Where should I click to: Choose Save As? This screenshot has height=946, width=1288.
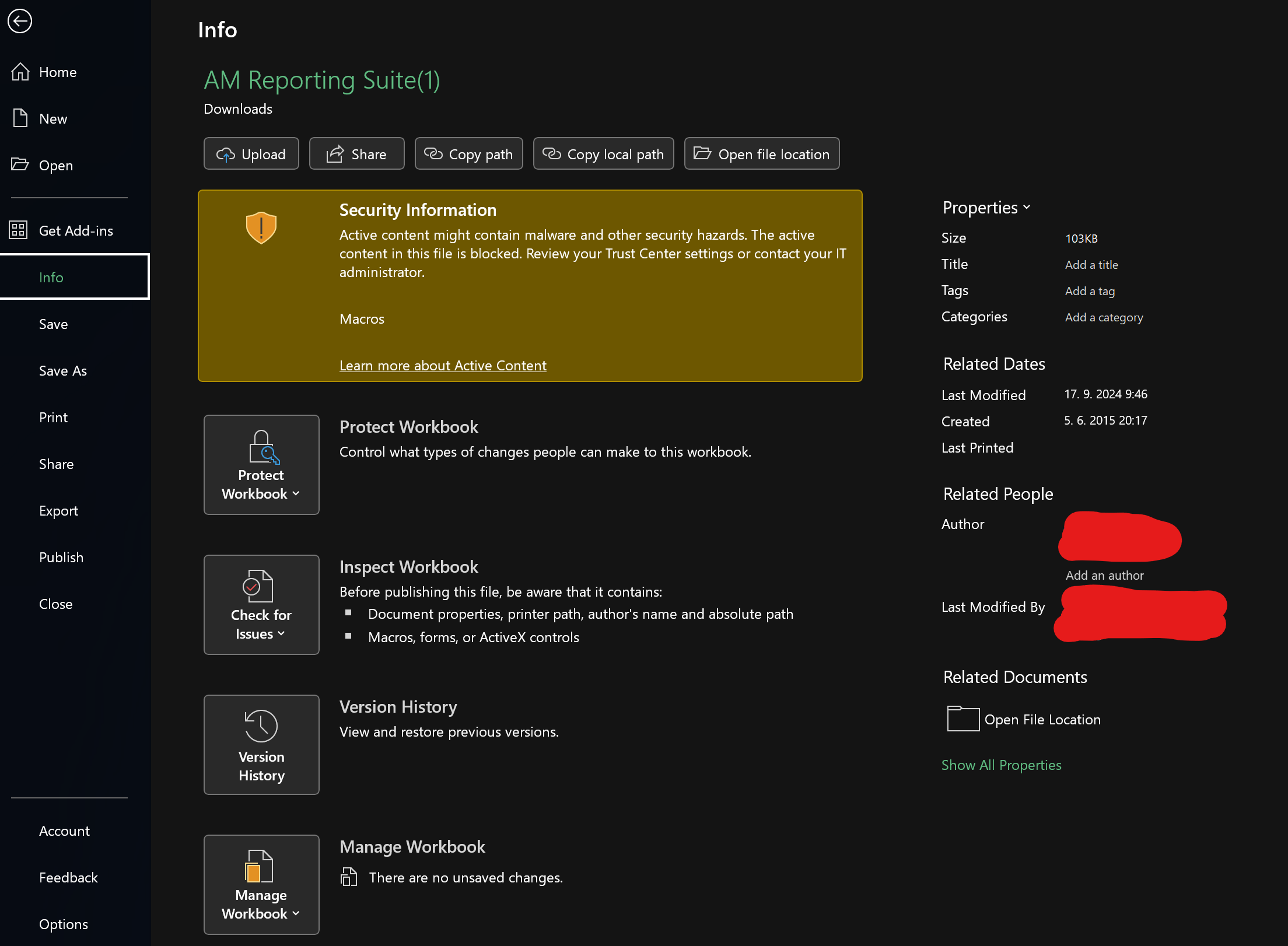pyautogui.click(x=75, y=371)
